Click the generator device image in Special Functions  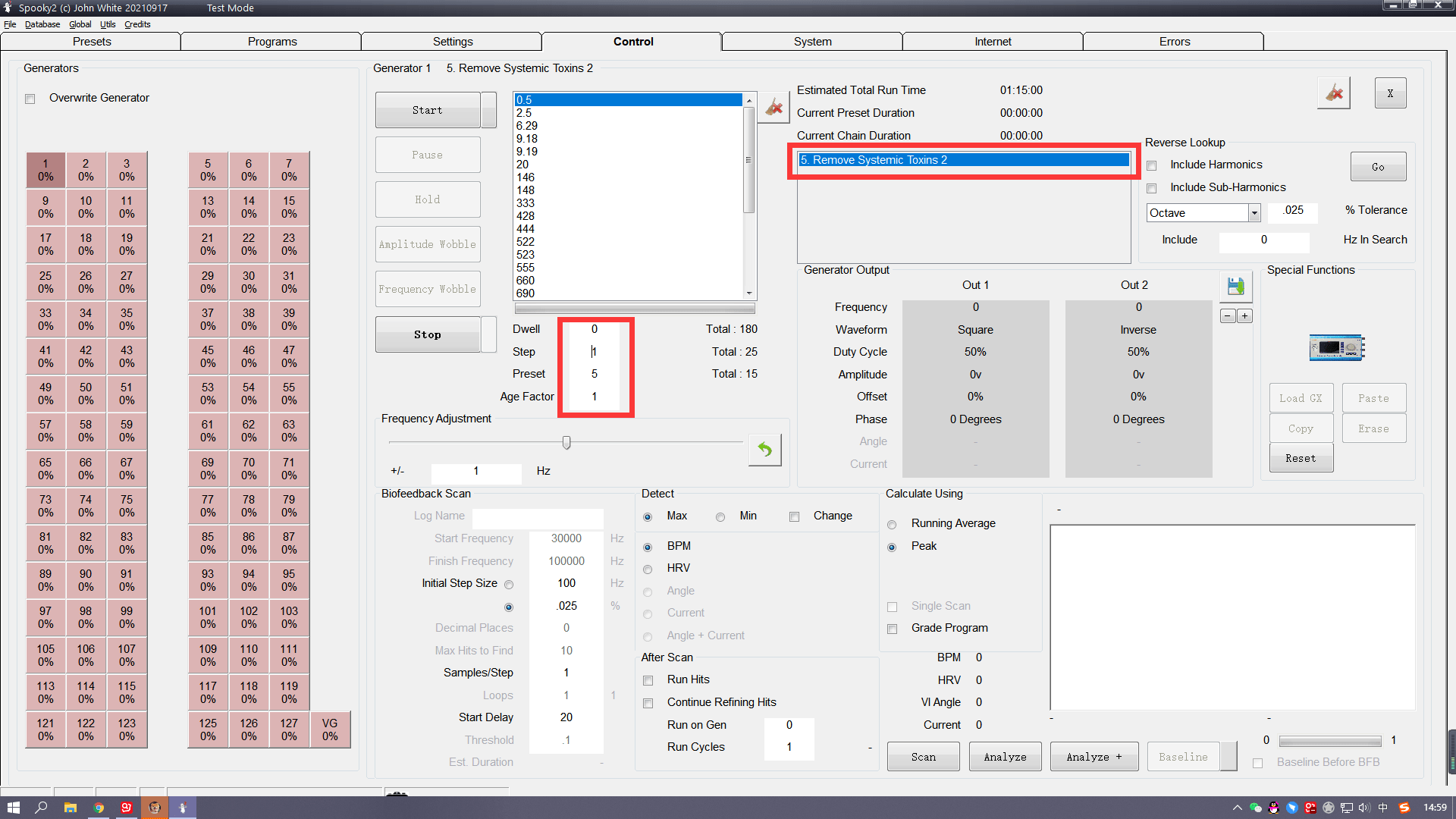pos(1336,348)
